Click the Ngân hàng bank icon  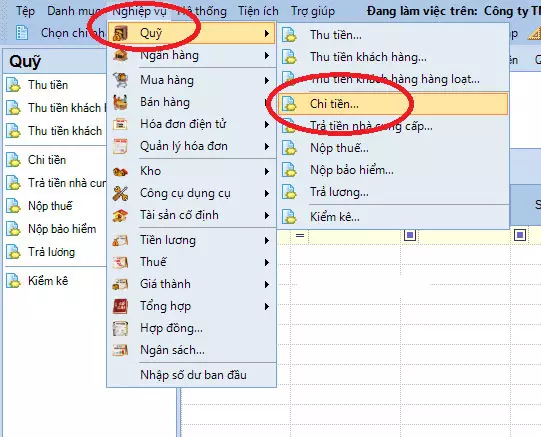tap(120, 55)
